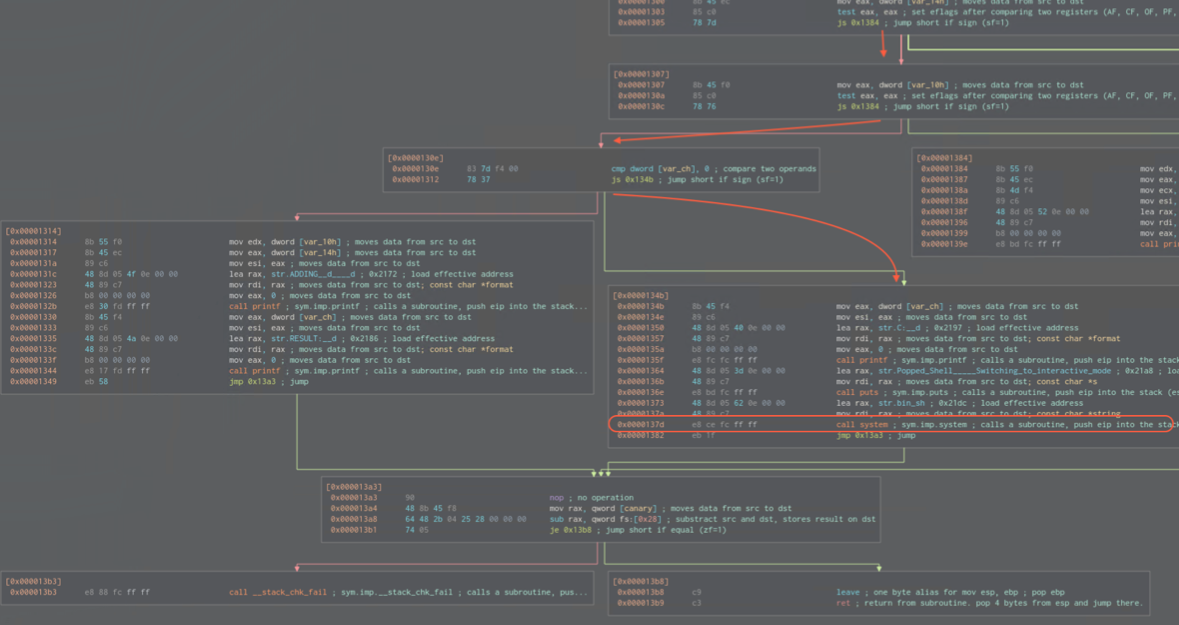Select the leave instruction at 0x000013b8
The width and height of the screenshot is (1179, 625).
coord(848,592)
